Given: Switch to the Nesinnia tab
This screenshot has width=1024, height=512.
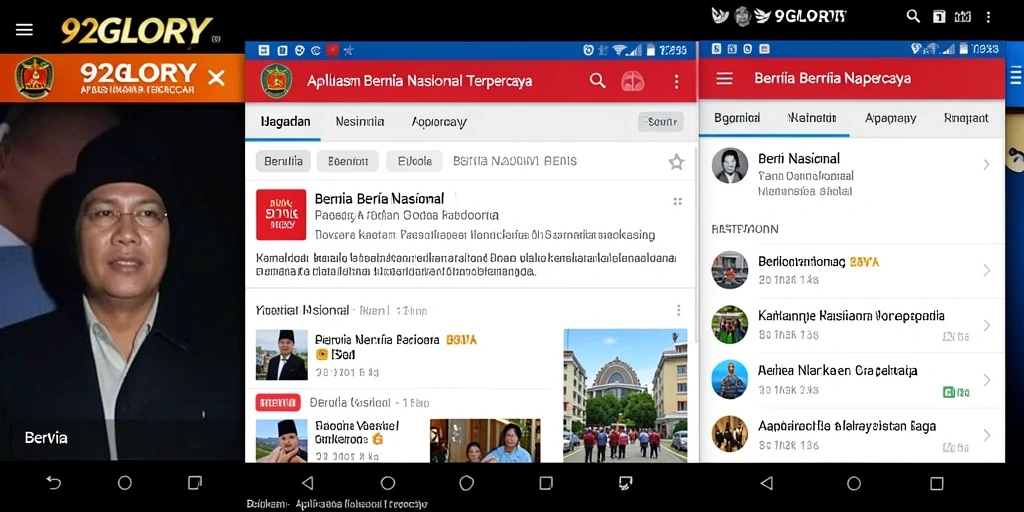Looking at the screenshot, I should (x=359, y=121).
